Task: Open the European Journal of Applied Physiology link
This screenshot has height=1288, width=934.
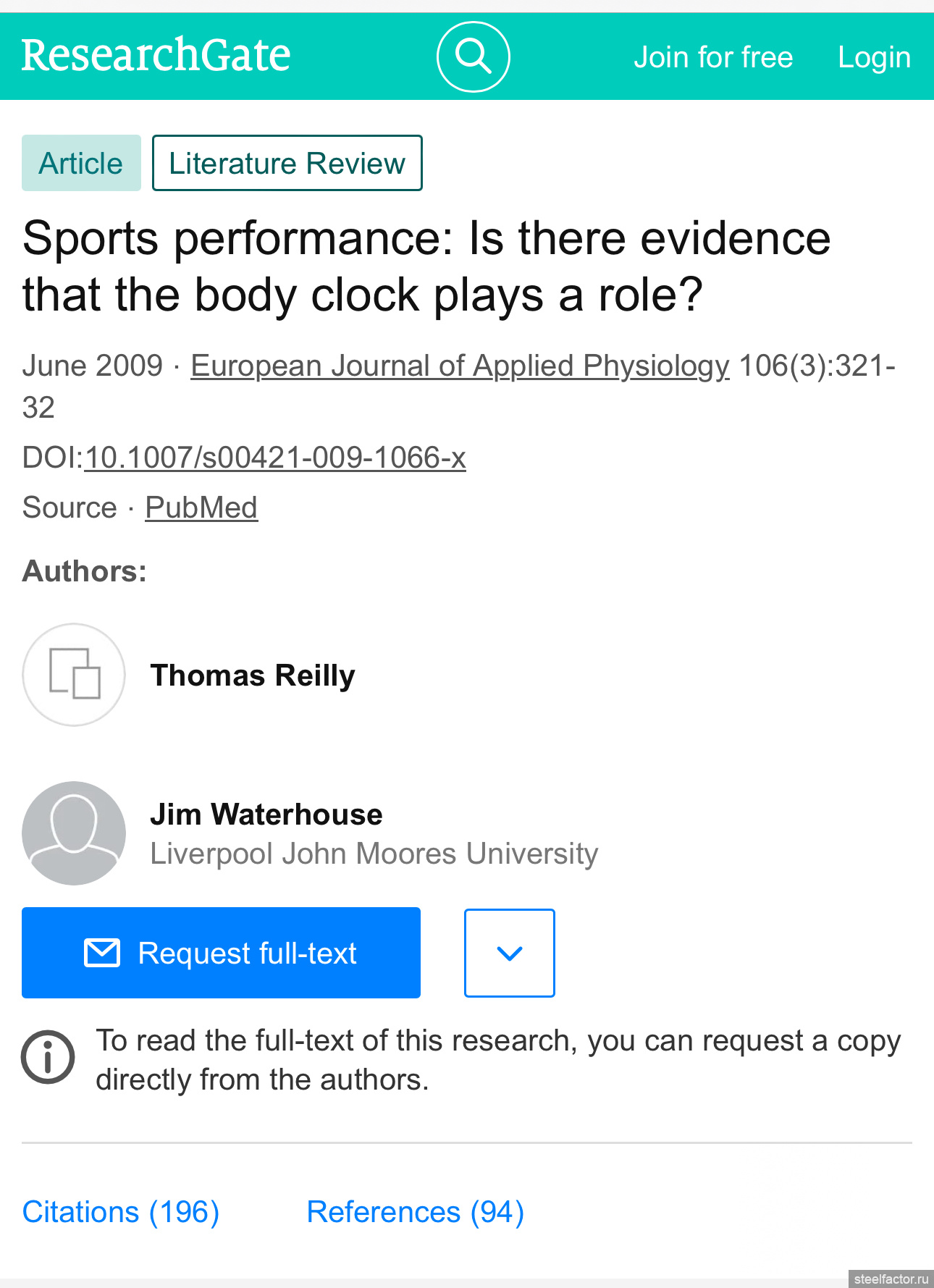Action: (x=460, y=366)
